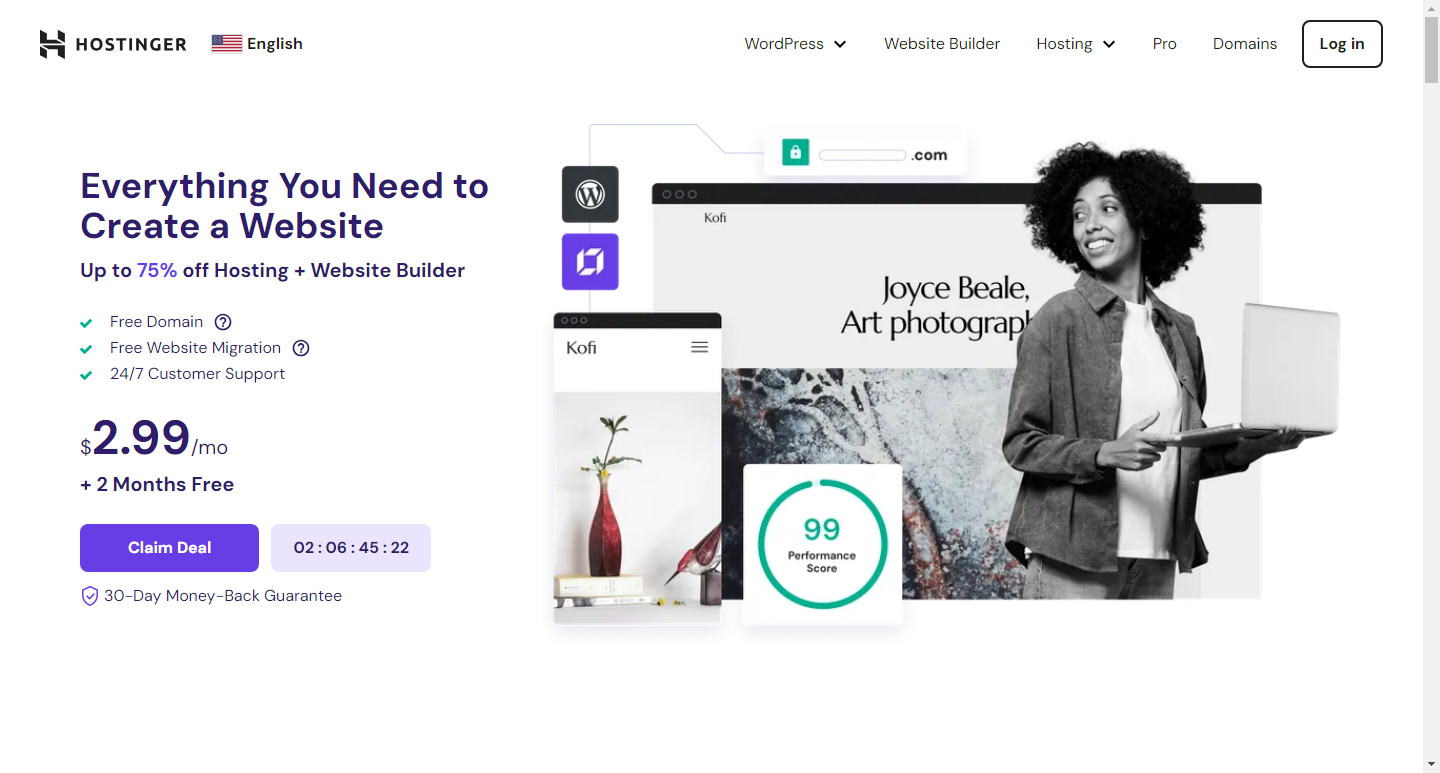Click the Free Domain text

[x=156, y=322]
